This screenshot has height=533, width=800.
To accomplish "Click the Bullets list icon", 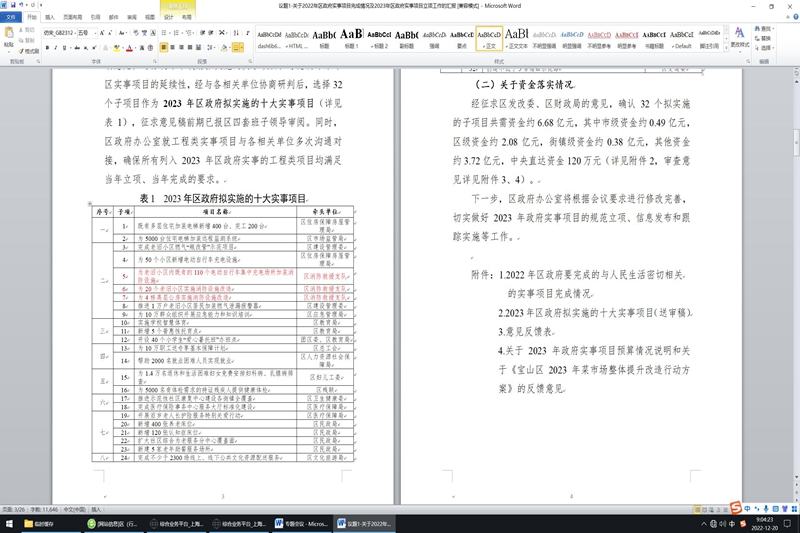I will coord(164,33).
